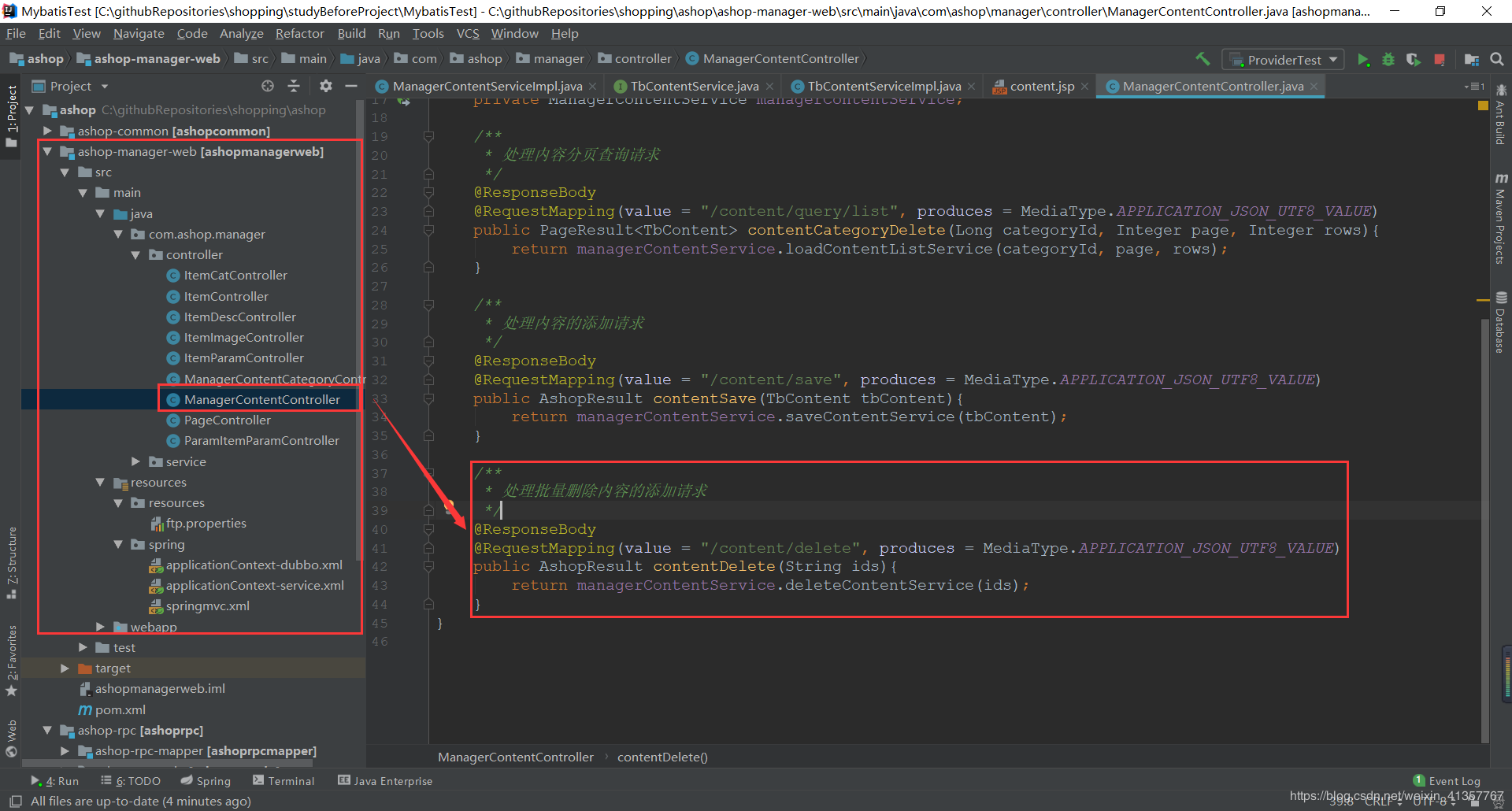
Task: Expand the target folder node
Action: point(65,668)
